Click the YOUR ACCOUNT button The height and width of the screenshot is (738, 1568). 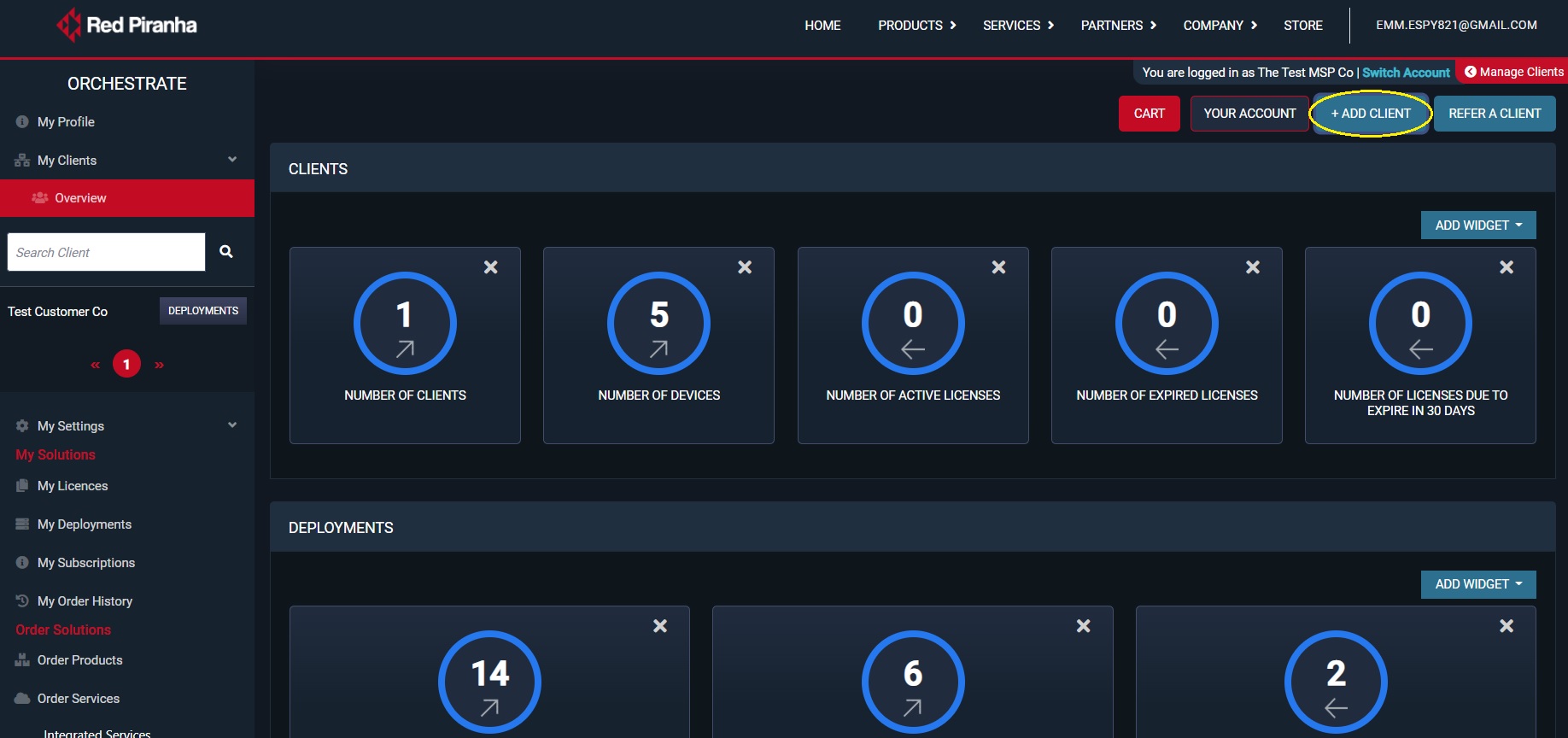[x=1249, y=114]
